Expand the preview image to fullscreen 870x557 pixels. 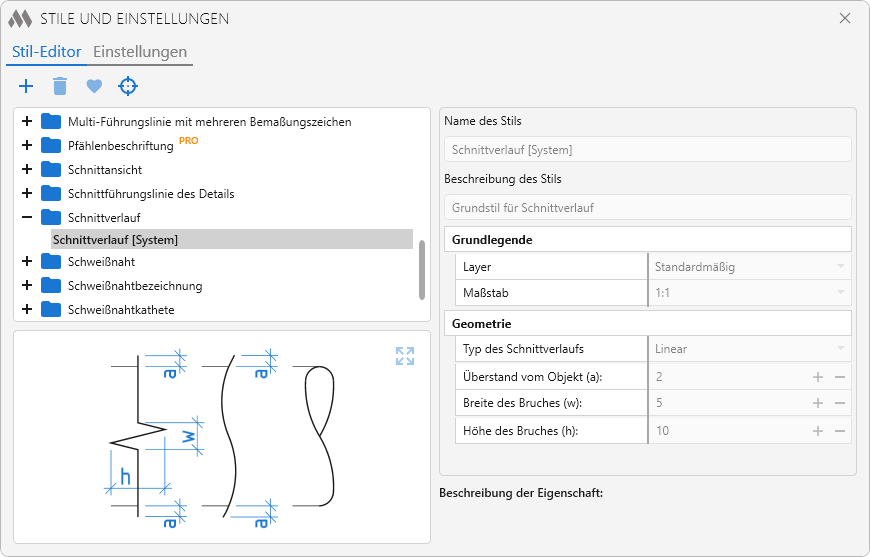[404, 356]
